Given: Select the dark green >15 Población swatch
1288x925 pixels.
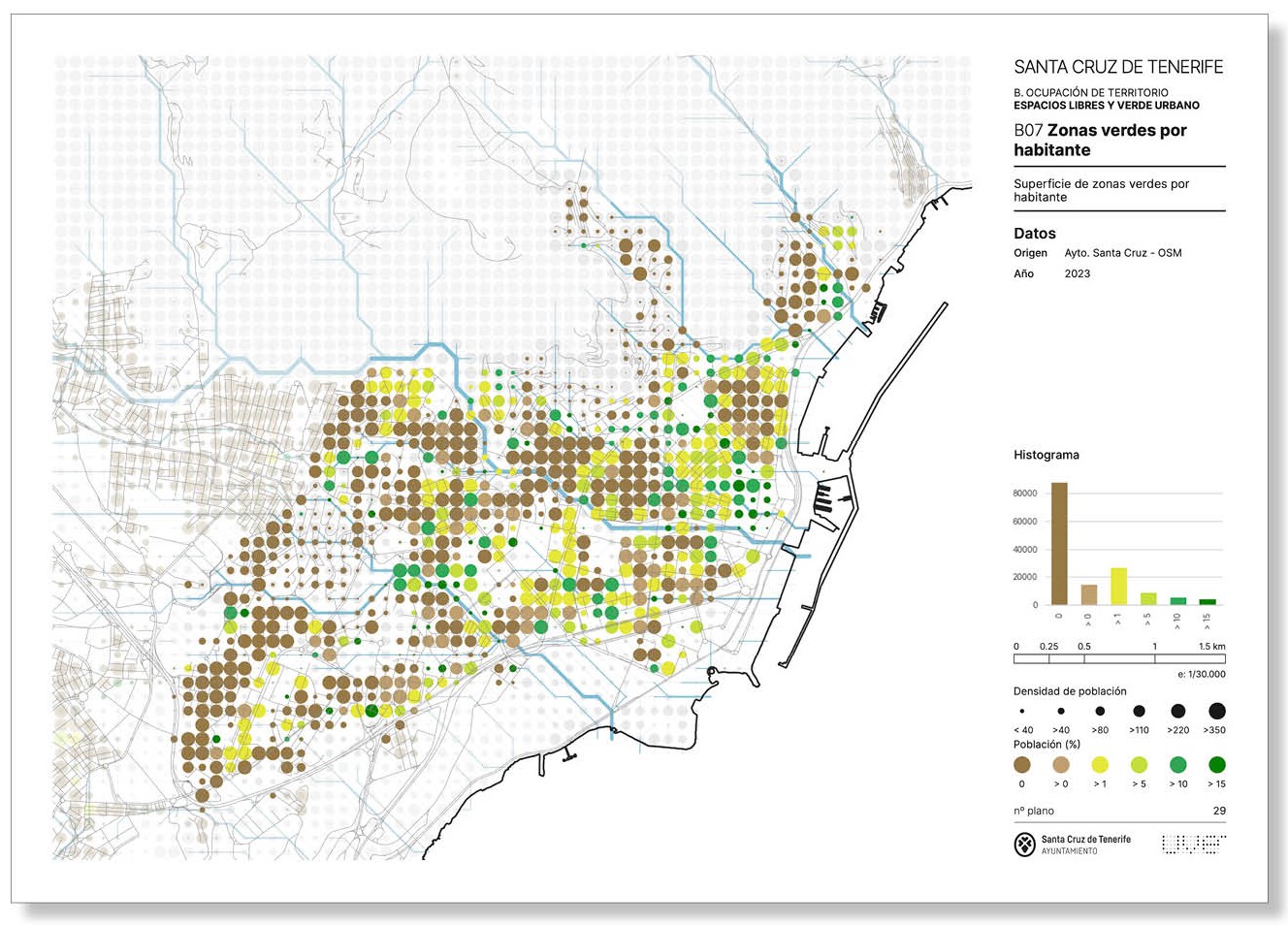Looking at the screenshot, I should coord(1216,765).
